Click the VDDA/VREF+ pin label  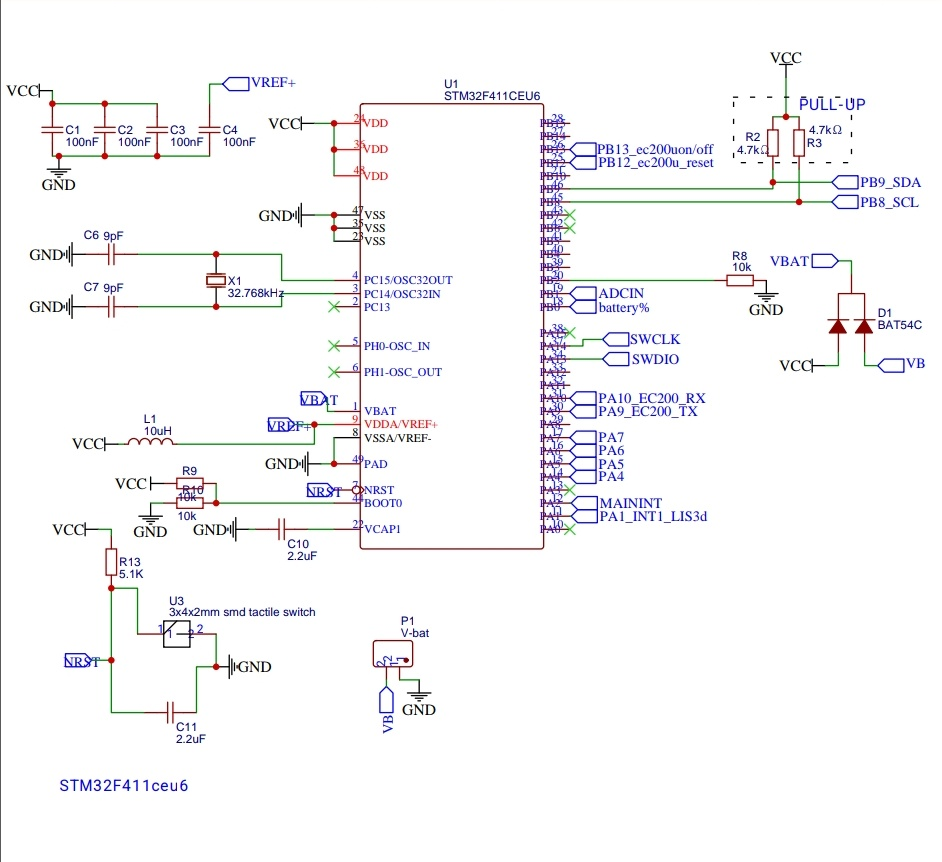pos(401,425)
